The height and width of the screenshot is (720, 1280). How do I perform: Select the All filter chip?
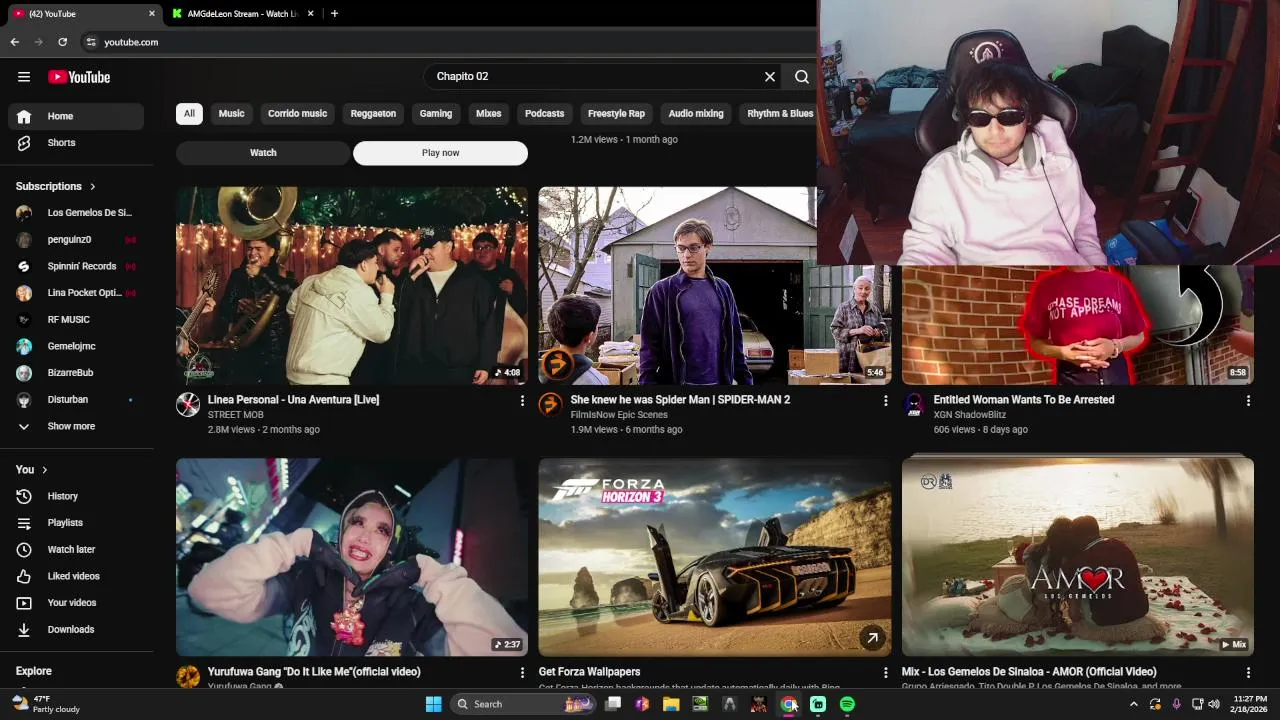(x=189, y=113)
